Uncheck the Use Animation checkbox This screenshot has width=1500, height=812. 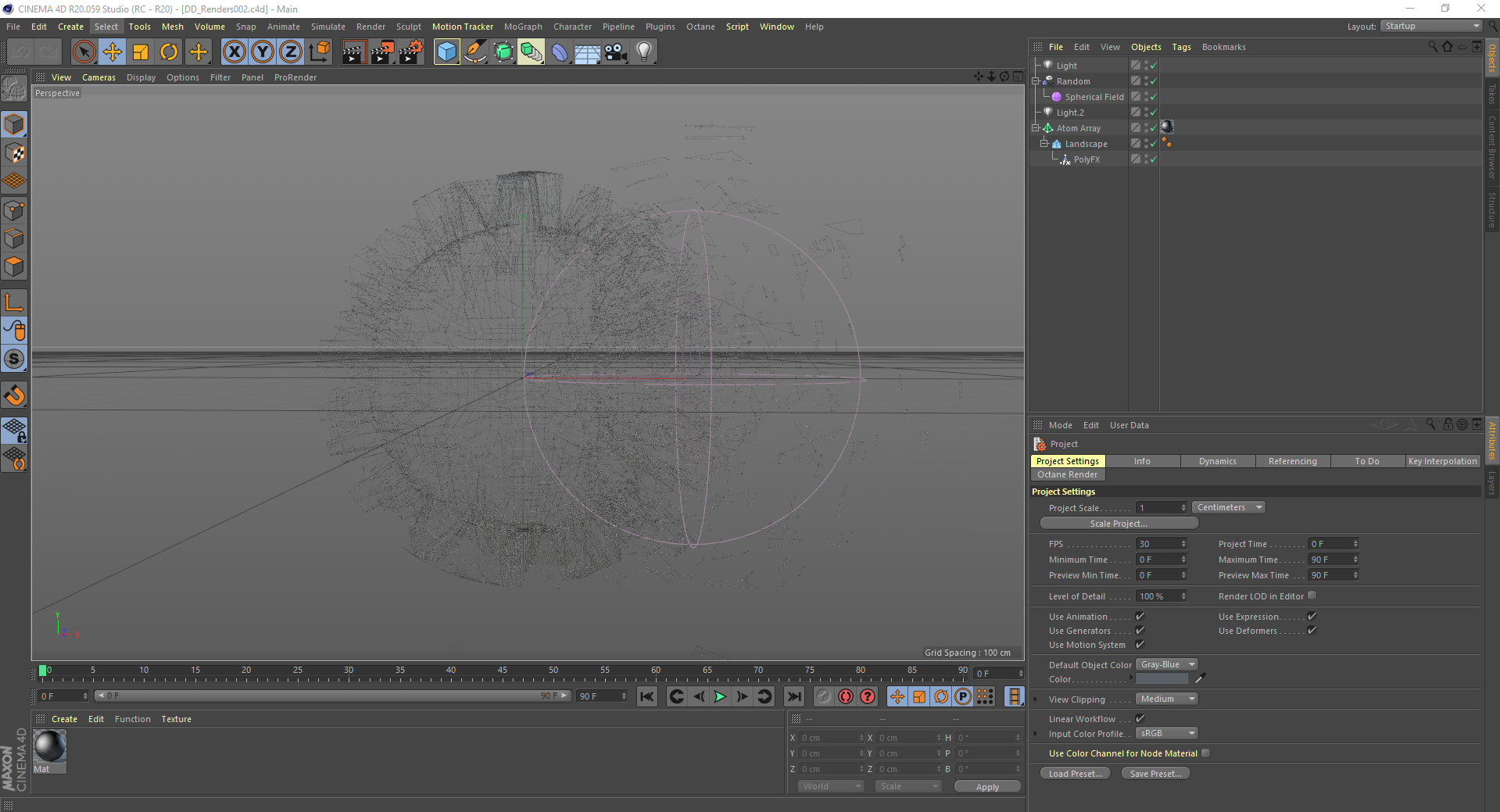click(x=1140, y=617)
